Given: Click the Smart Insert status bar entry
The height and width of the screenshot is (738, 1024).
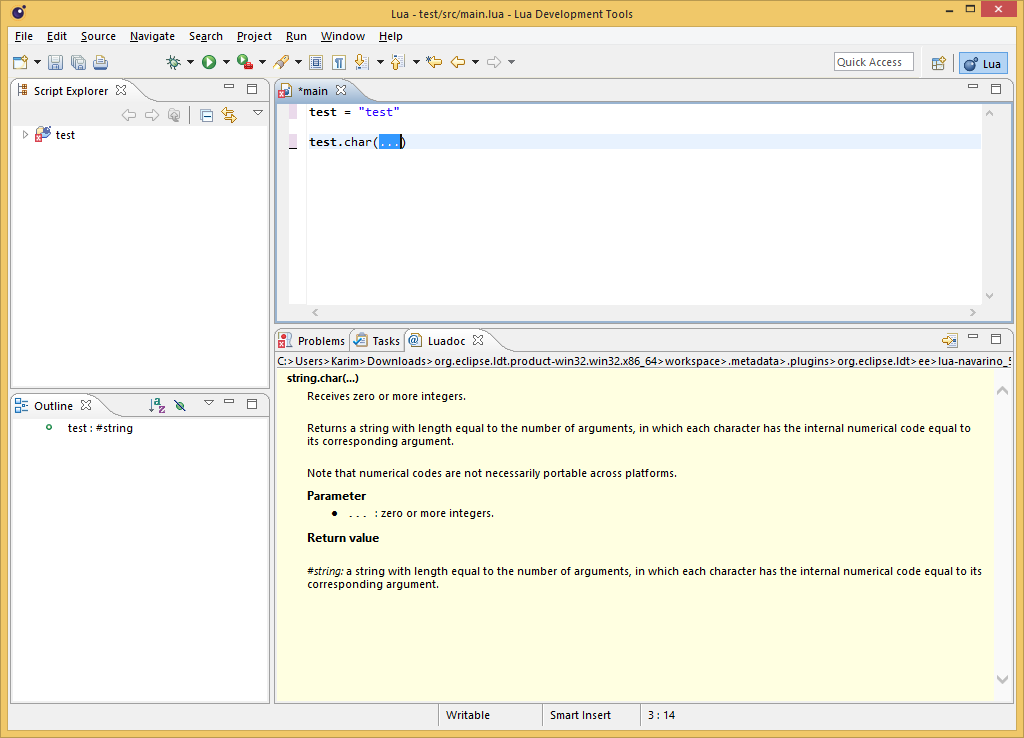Looking at the screenshot, I should (580, 715).
